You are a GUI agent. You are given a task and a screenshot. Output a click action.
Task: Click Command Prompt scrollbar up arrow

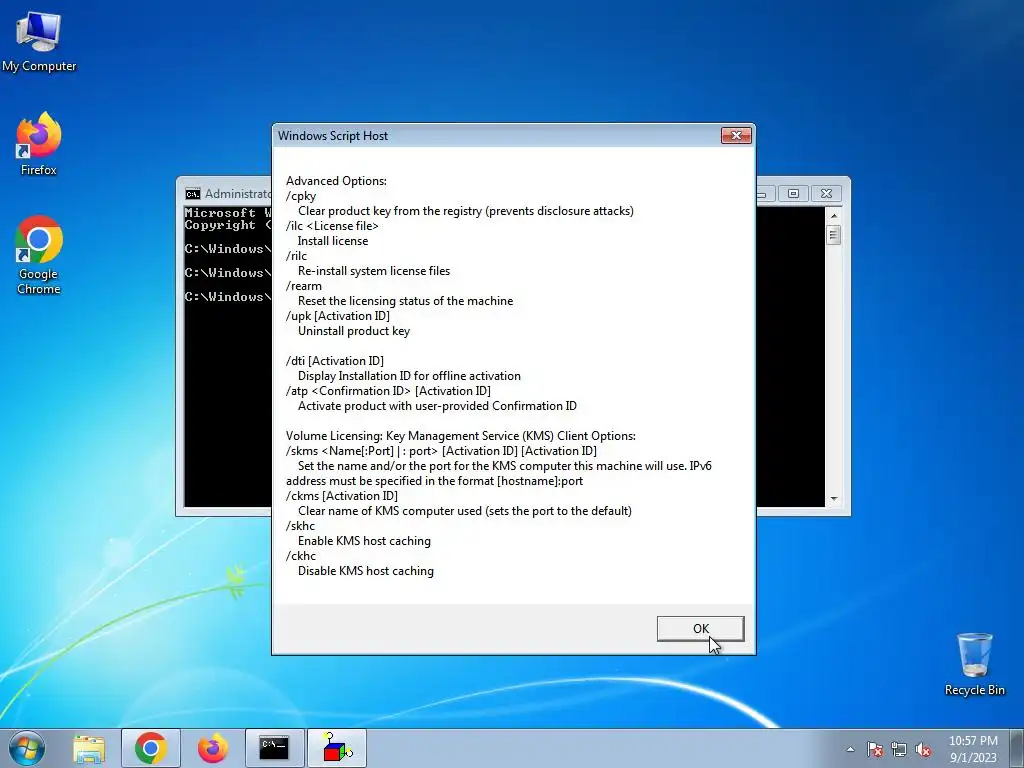833,216
